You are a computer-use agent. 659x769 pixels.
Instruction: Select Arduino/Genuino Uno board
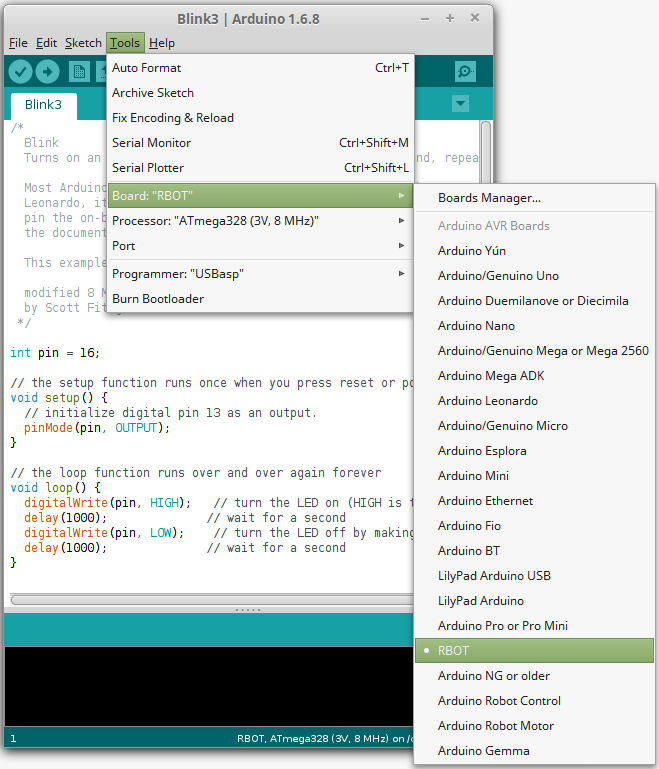pyautogui.click(x=534, y=276)
